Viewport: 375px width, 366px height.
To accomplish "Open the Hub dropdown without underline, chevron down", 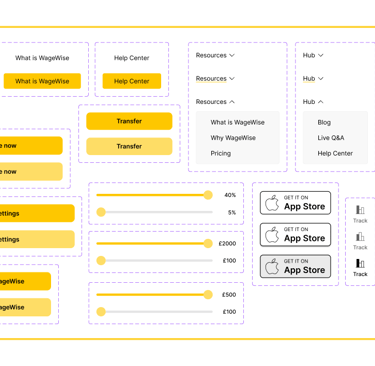I will point(313,55).
